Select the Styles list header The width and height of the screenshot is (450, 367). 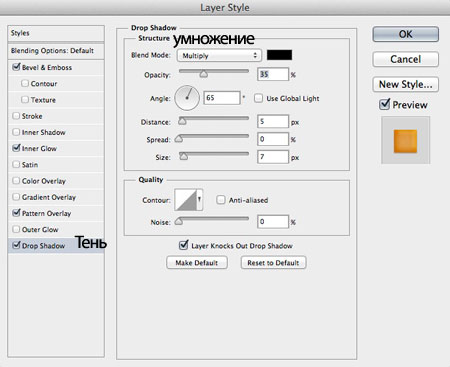pyautogui.click(x=56, y=33)
